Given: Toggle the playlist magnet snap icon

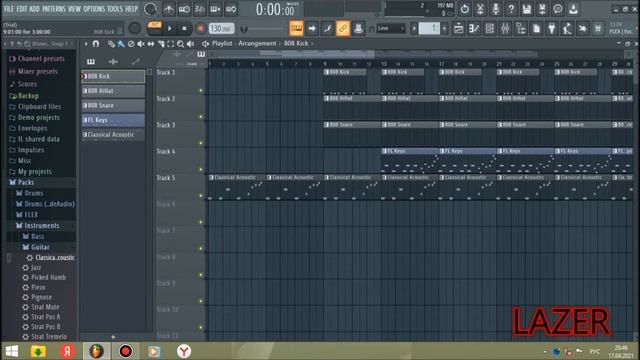Looking at the screenshot, I should (x=96, y=43).
